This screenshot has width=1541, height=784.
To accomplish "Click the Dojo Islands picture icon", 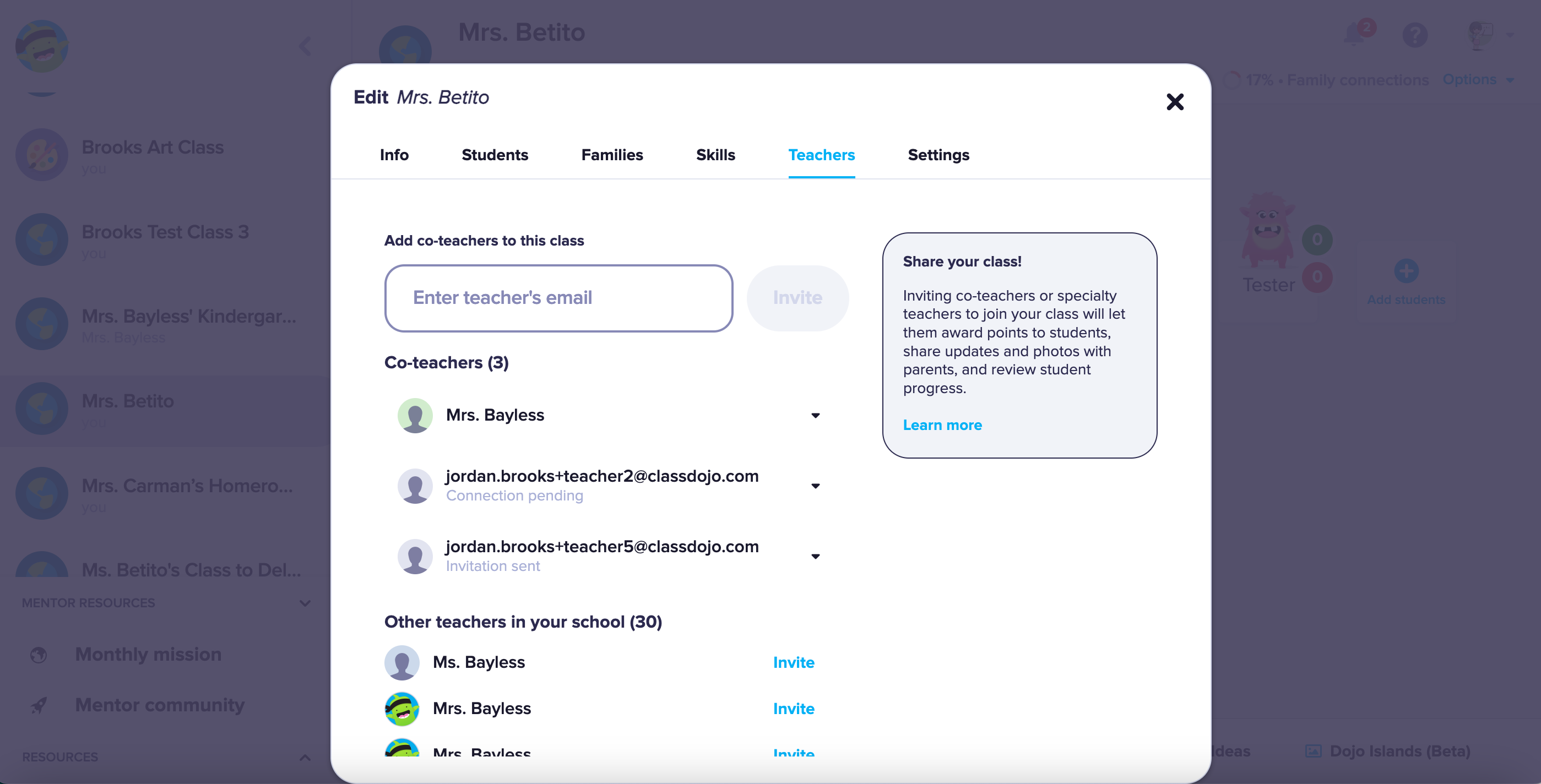I will point(1313,750).
